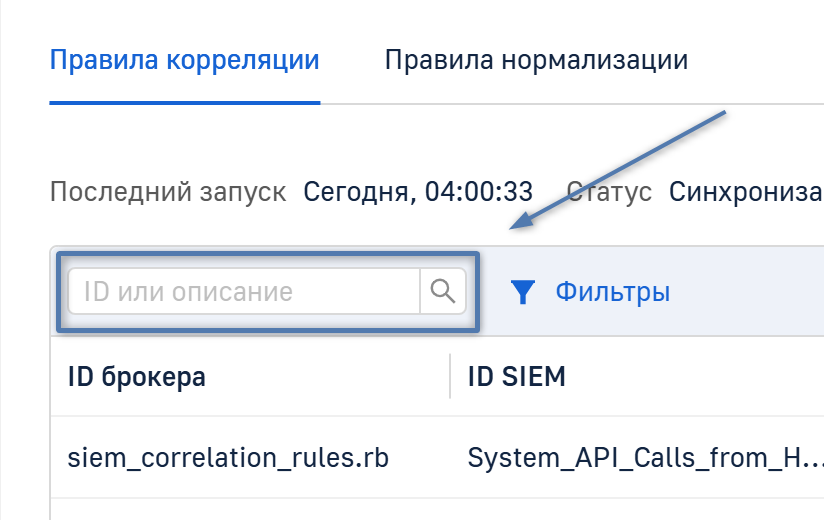Click the funnel filter icon
Image resolution: width=824 pixels, height=520 pixels.
[522, 292]
